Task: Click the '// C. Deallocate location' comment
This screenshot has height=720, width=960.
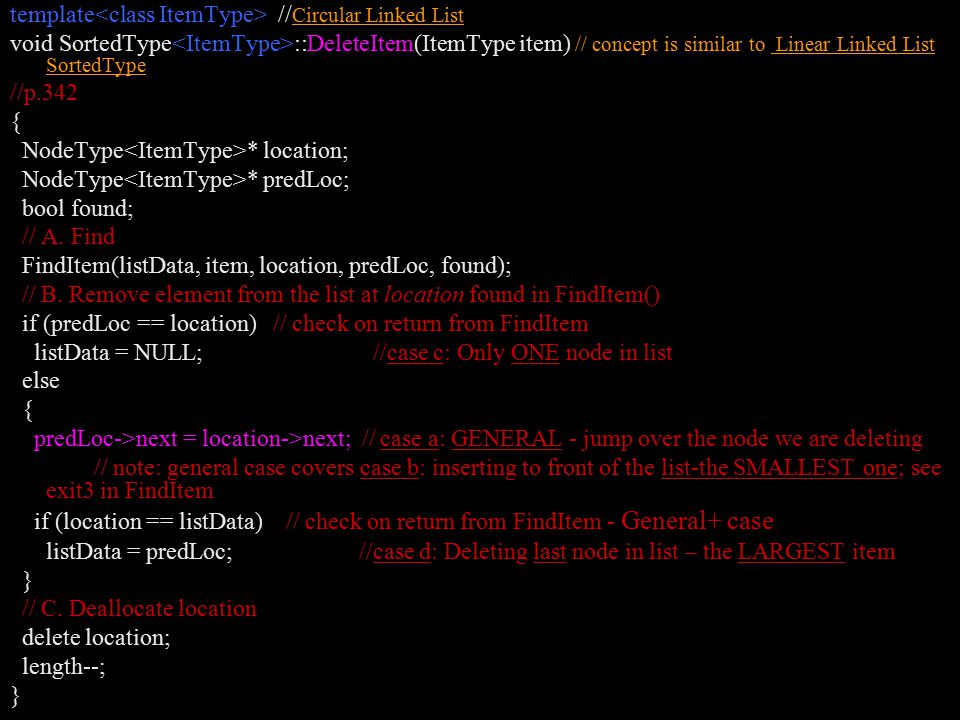Action: (139, 609)
